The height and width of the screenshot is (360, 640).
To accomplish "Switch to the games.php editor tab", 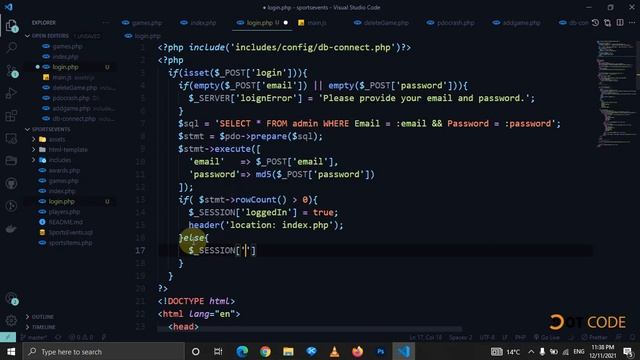I will (x=142, y=23).
